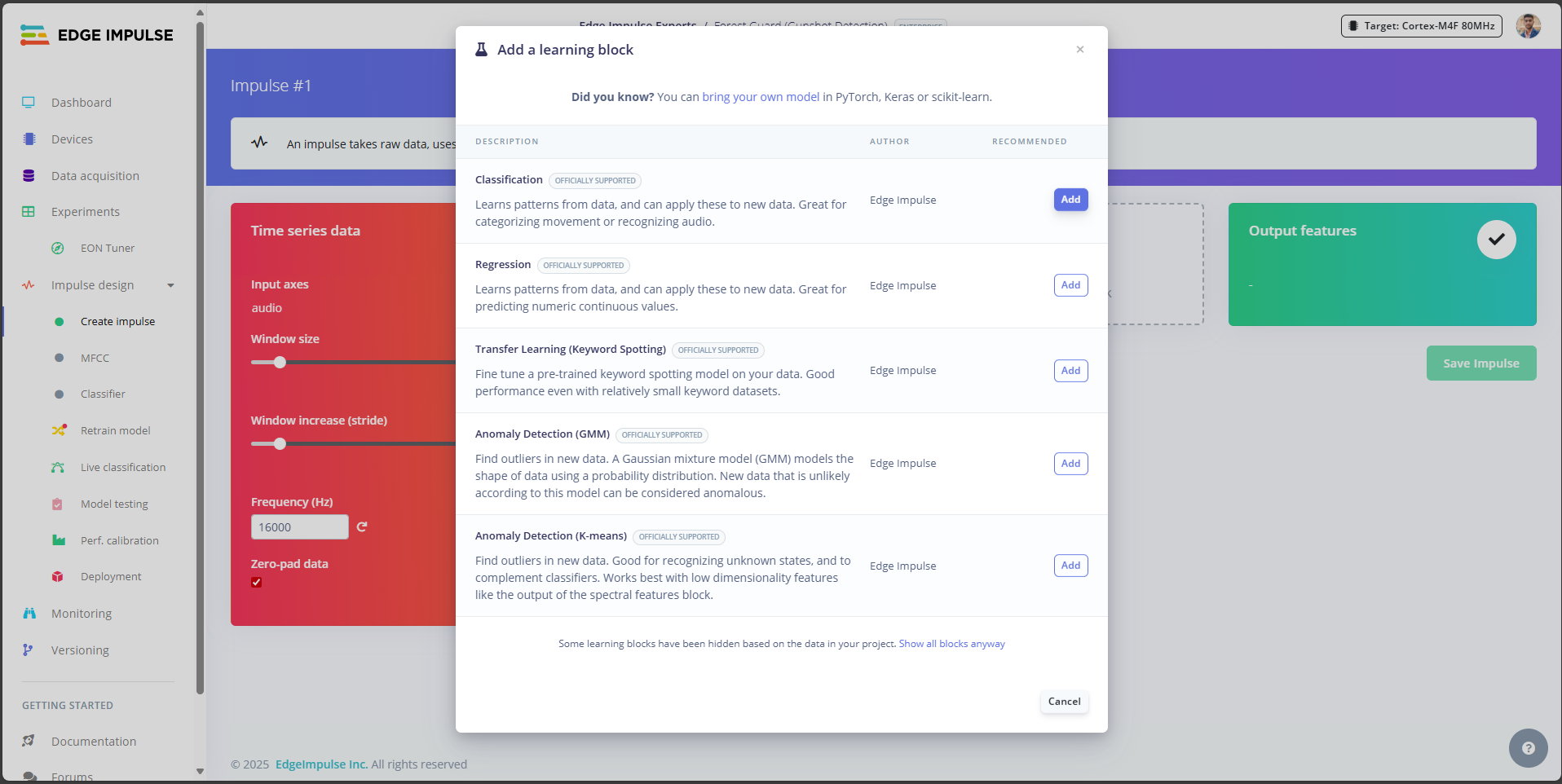The height and width of the screenshot is (784, 1562).
Task: Click the Perf. calibration chart icon
Action: click(x=59, y=540)
